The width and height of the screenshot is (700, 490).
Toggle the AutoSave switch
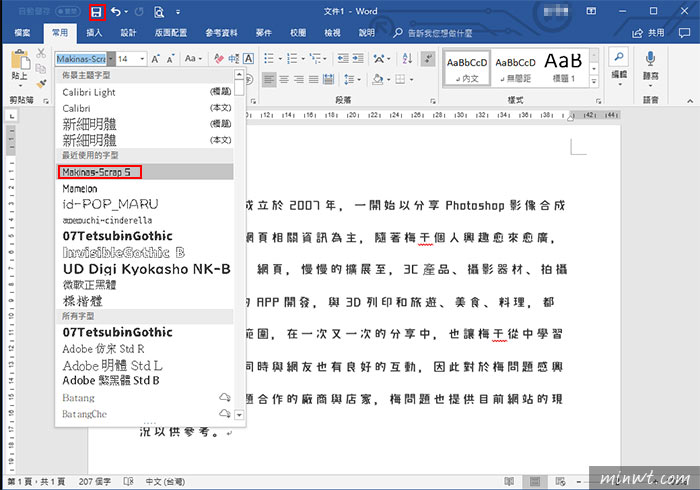click(x=68, y=12)
